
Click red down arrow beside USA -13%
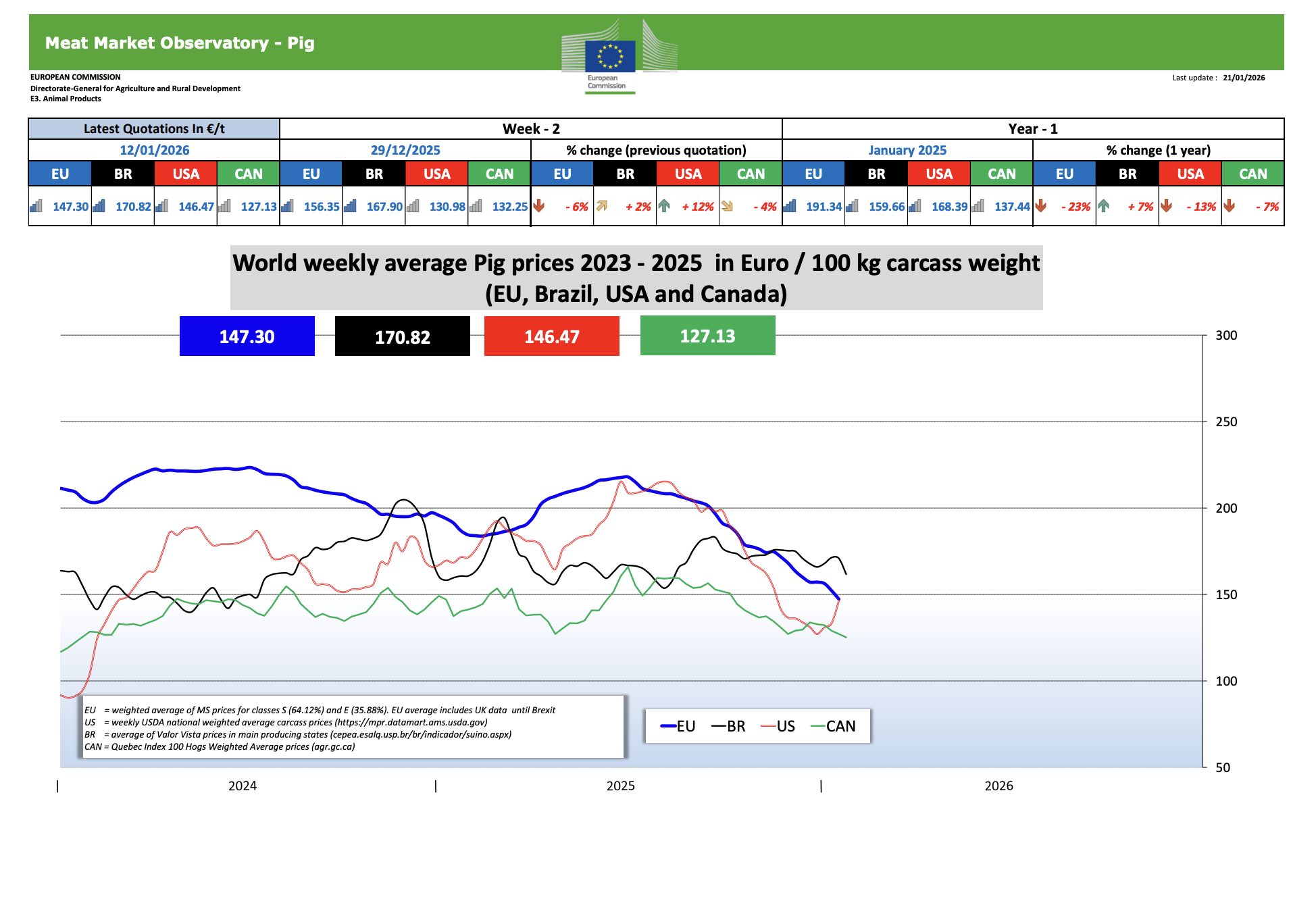click(x=1167, y=206)
